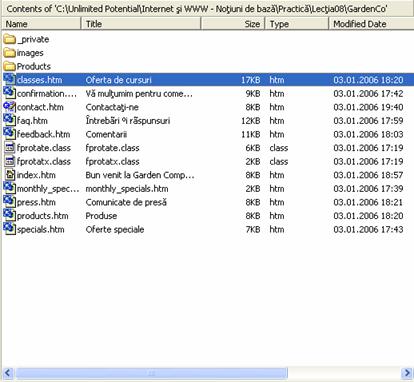Click the 7KB size of specials.htm
The width and height of the screenshot is (414, 382).
pos(253,230)
